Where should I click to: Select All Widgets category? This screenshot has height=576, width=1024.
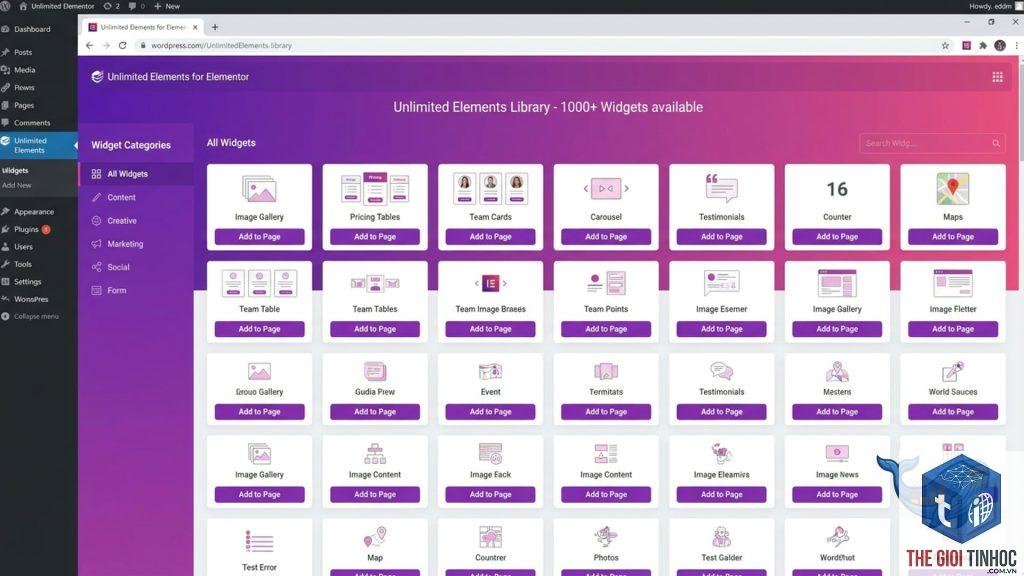pos(136,174)
